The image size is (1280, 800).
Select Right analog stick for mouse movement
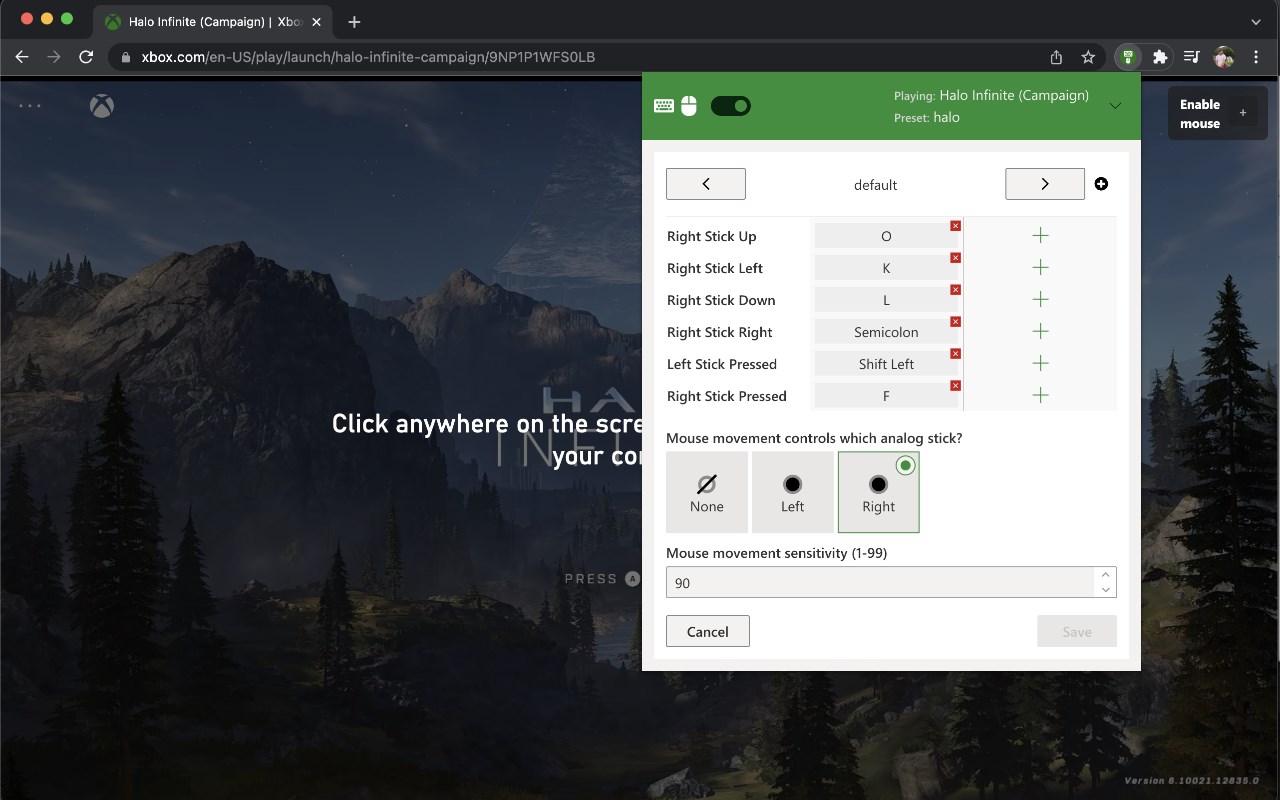tap(879, 492)
